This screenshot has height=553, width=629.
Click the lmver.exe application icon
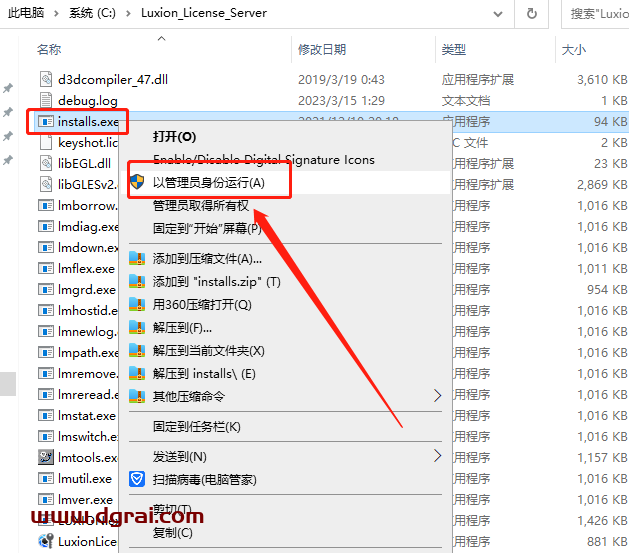(46, 500)
